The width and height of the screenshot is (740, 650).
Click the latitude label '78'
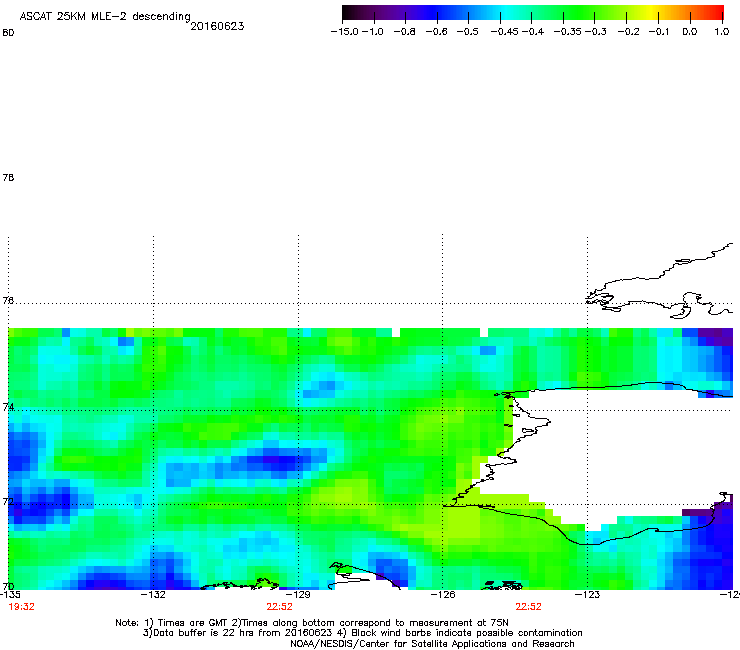point(8,177)
